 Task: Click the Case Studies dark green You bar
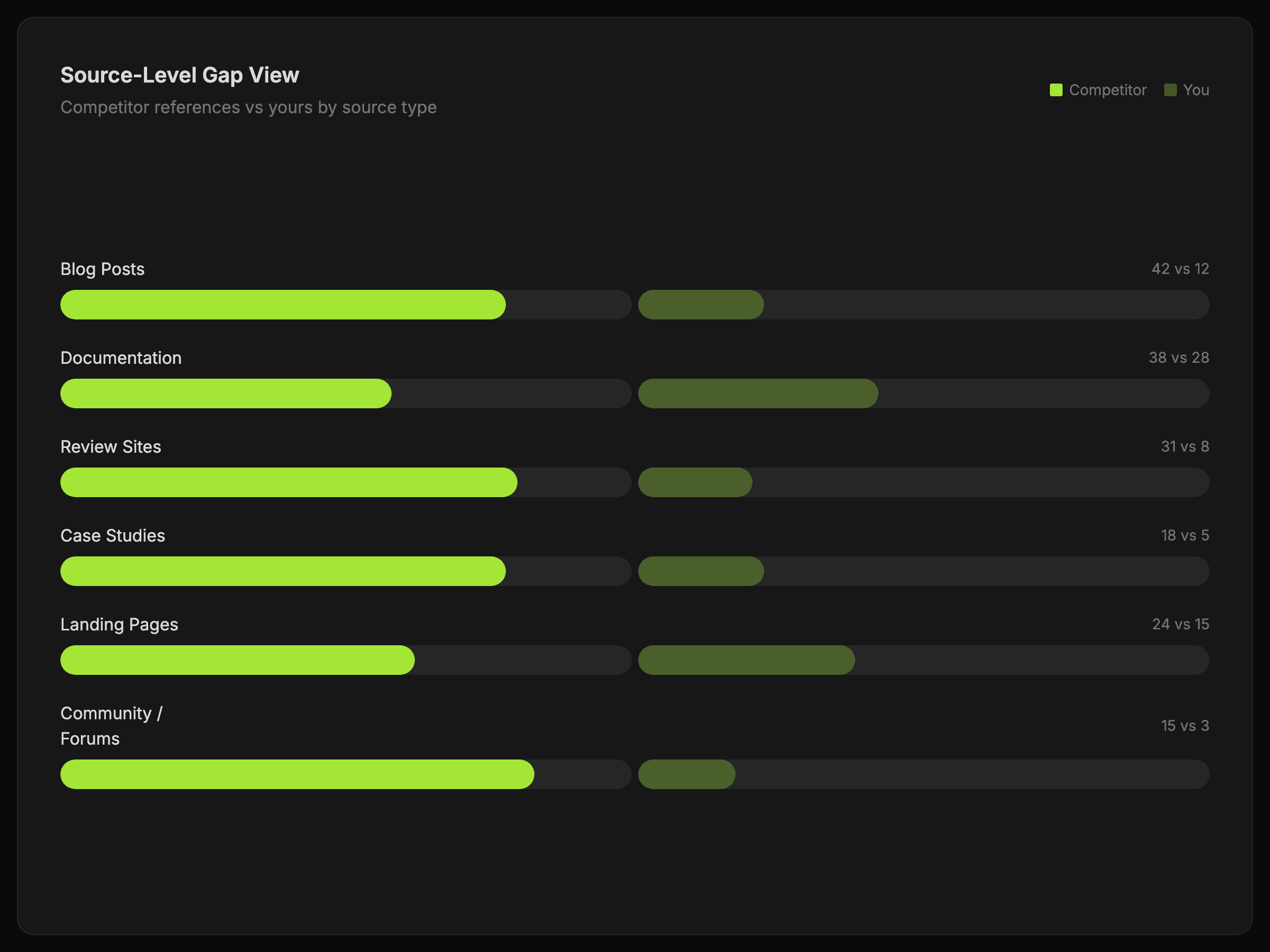[701, 572]
